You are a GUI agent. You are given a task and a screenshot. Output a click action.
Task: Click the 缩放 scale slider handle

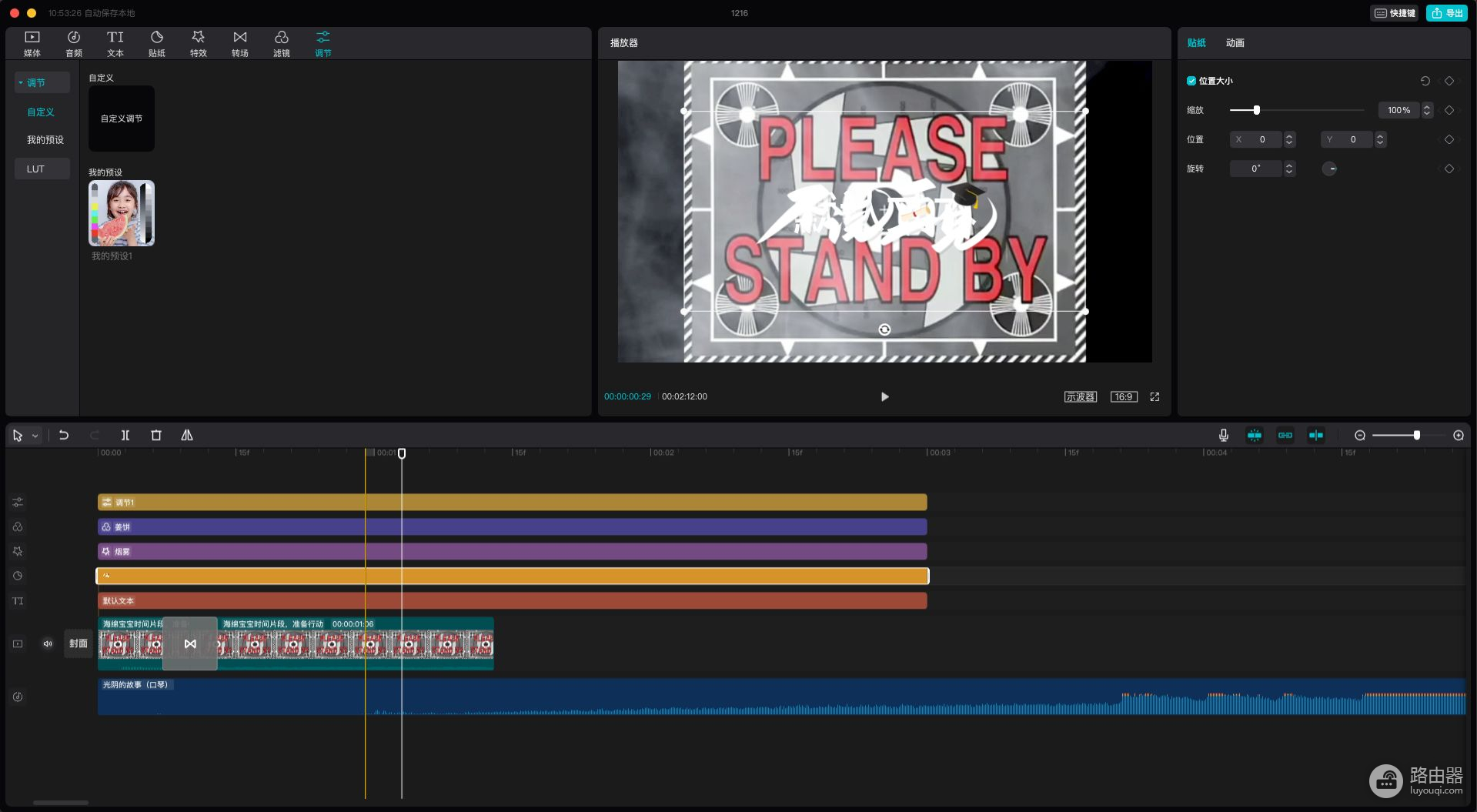[x=1257, y=111]
